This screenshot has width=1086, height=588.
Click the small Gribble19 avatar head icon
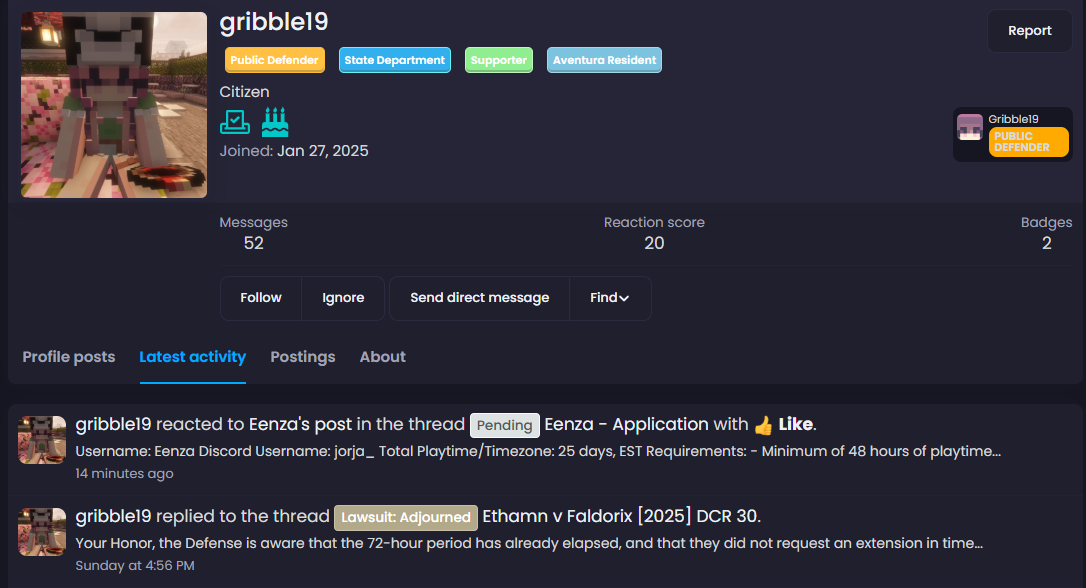969,127
